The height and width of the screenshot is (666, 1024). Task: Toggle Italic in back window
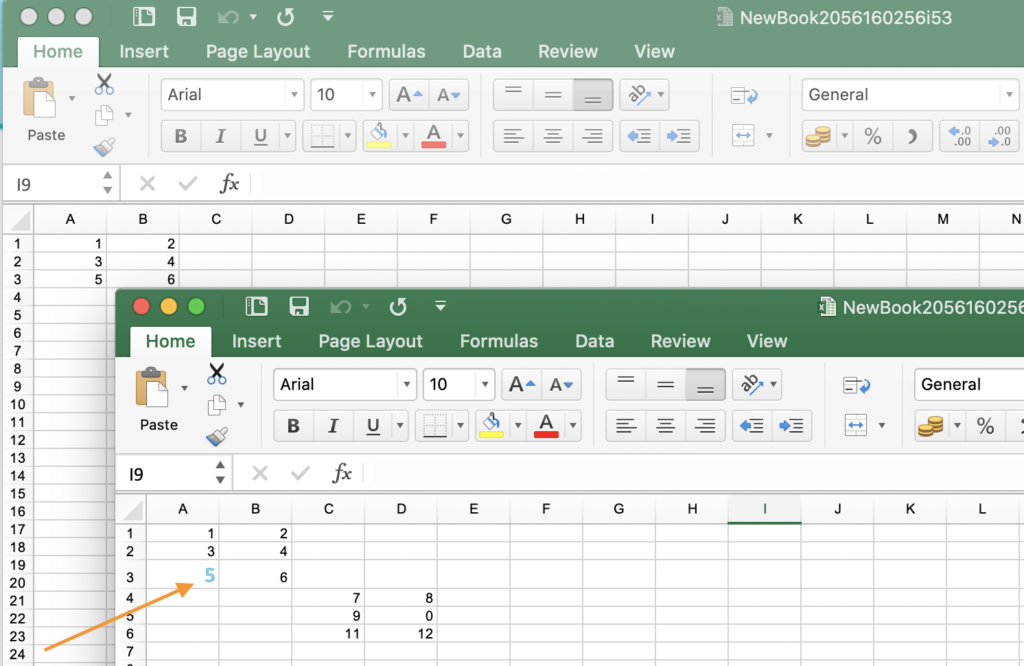tap(221, 136)
